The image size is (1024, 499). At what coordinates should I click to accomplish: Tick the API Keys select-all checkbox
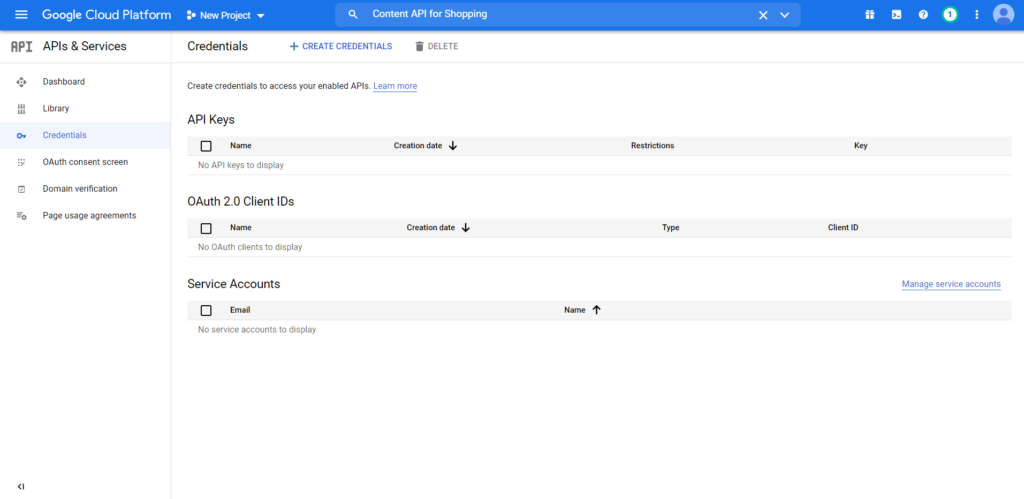[x=206, y=146]
